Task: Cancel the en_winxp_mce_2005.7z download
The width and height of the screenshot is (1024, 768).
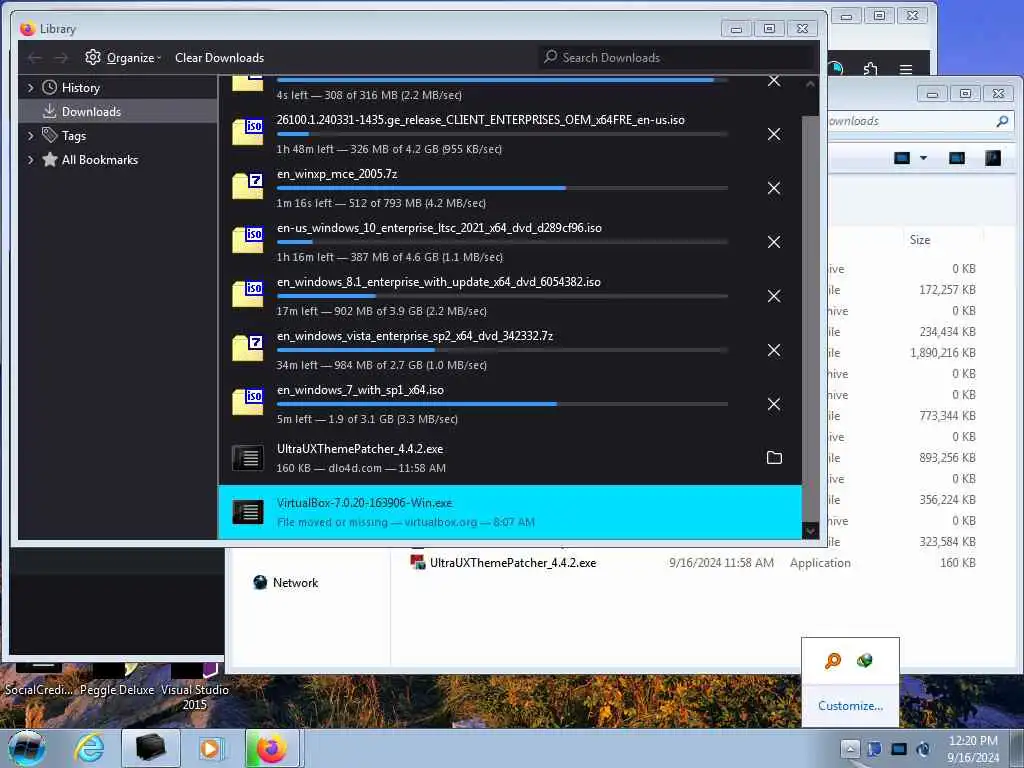Action: click(x=774, y=188)
